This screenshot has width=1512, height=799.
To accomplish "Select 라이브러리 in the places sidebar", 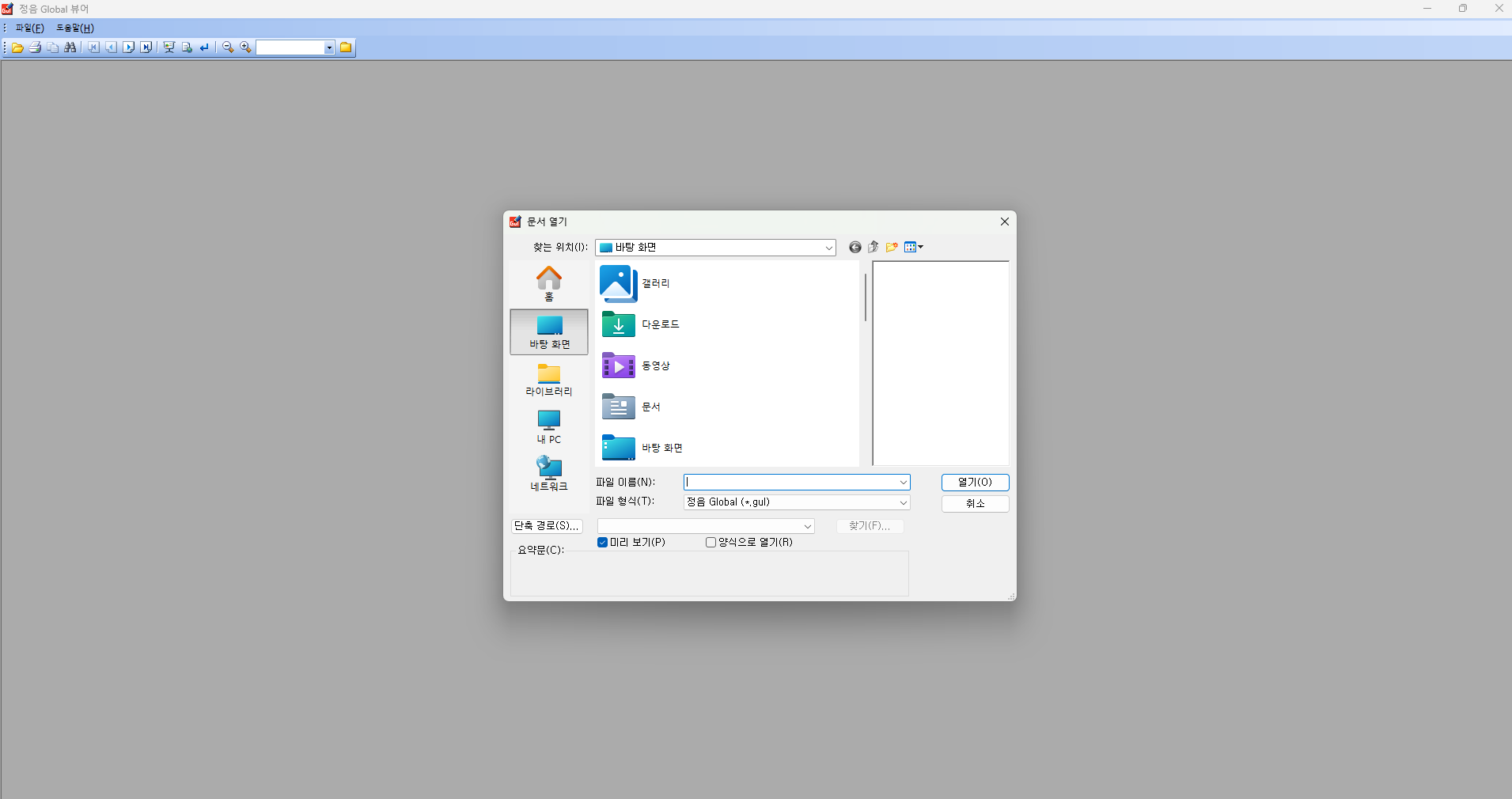I will [x=549, y=380].
